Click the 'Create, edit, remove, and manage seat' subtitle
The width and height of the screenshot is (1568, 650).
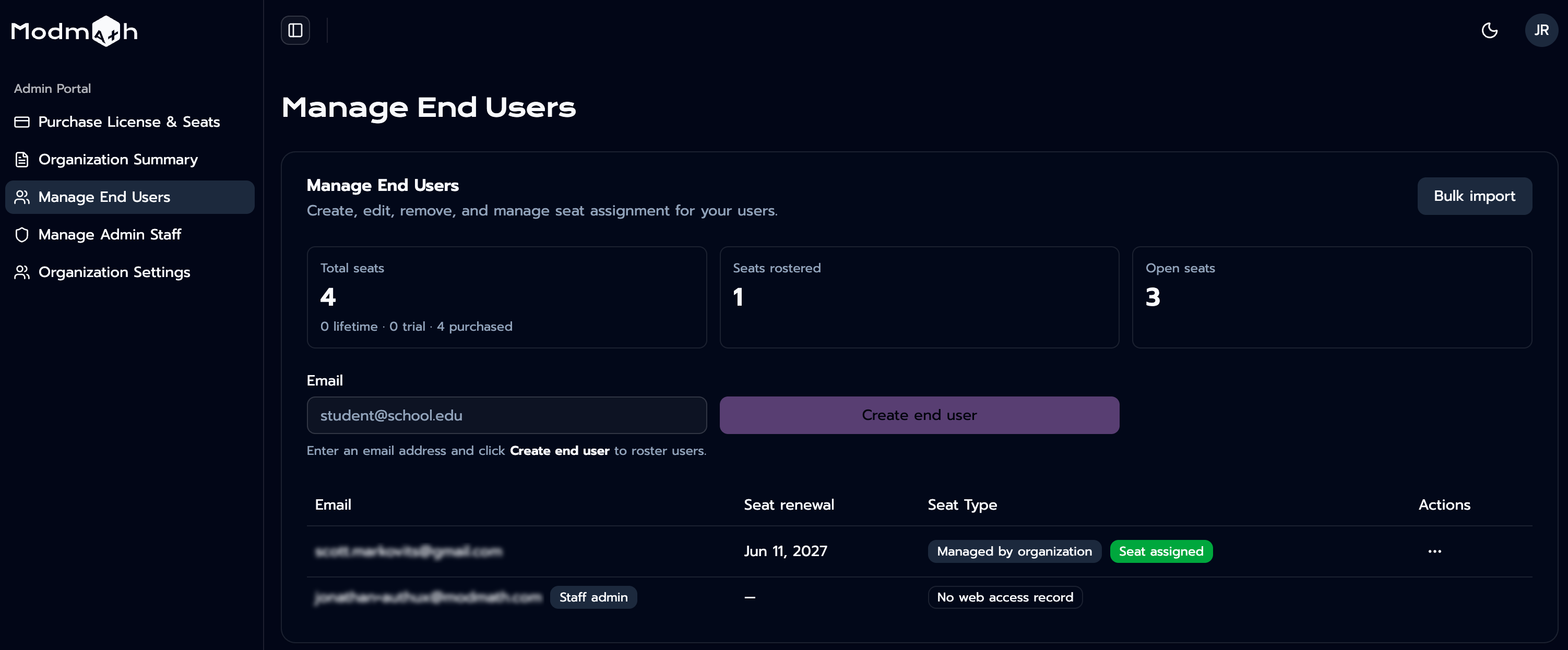[542, 211]
